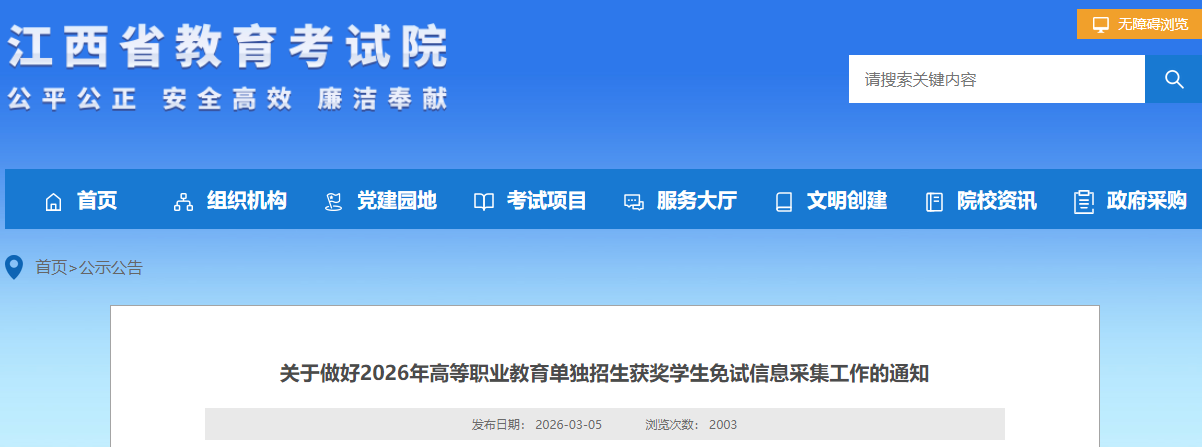Click the monitor icon in the accessibility button

pos(1100,24)
